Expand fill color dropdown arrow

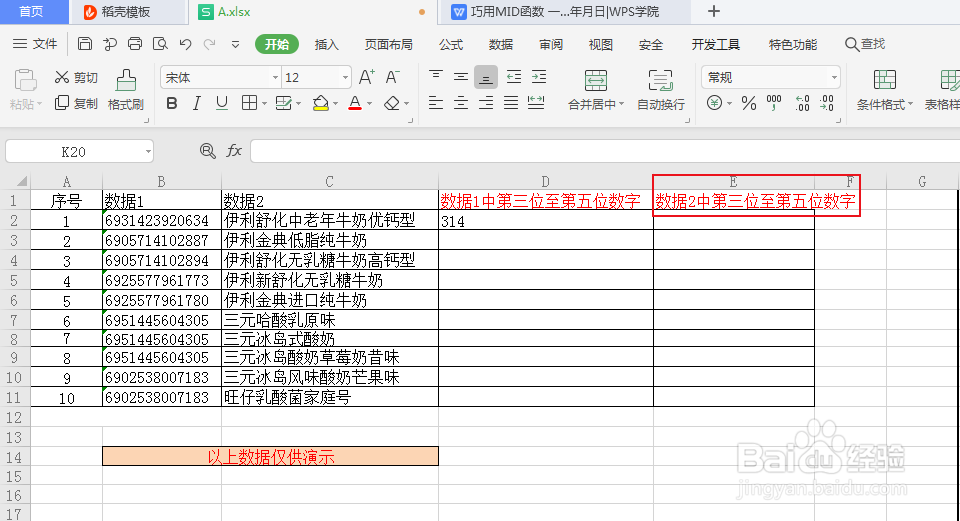tap(336, 103)
